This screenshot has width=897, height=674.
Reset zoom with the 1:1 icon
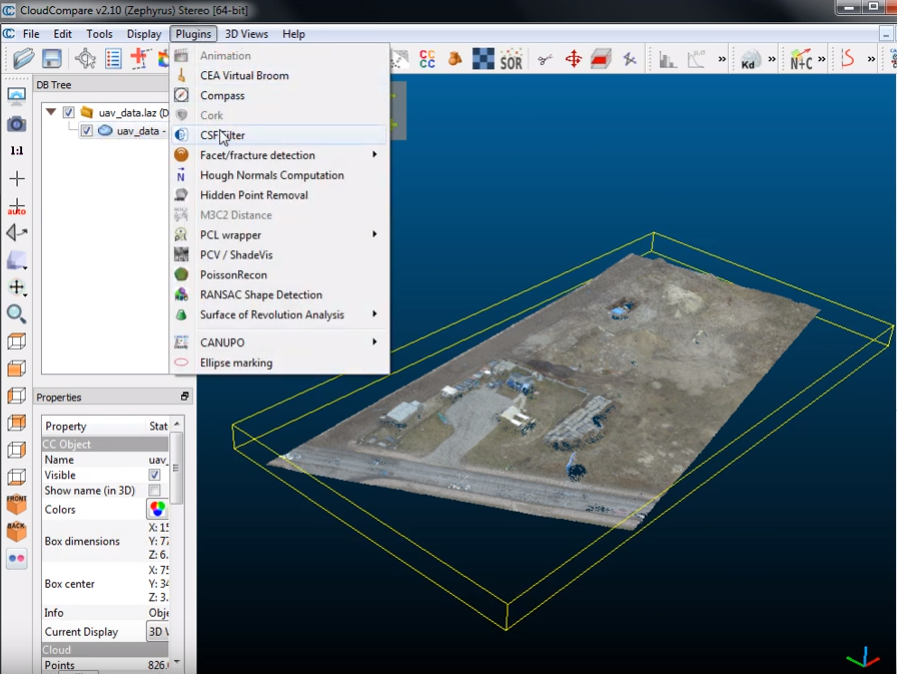pyautogui.click(x=17, y=151)
